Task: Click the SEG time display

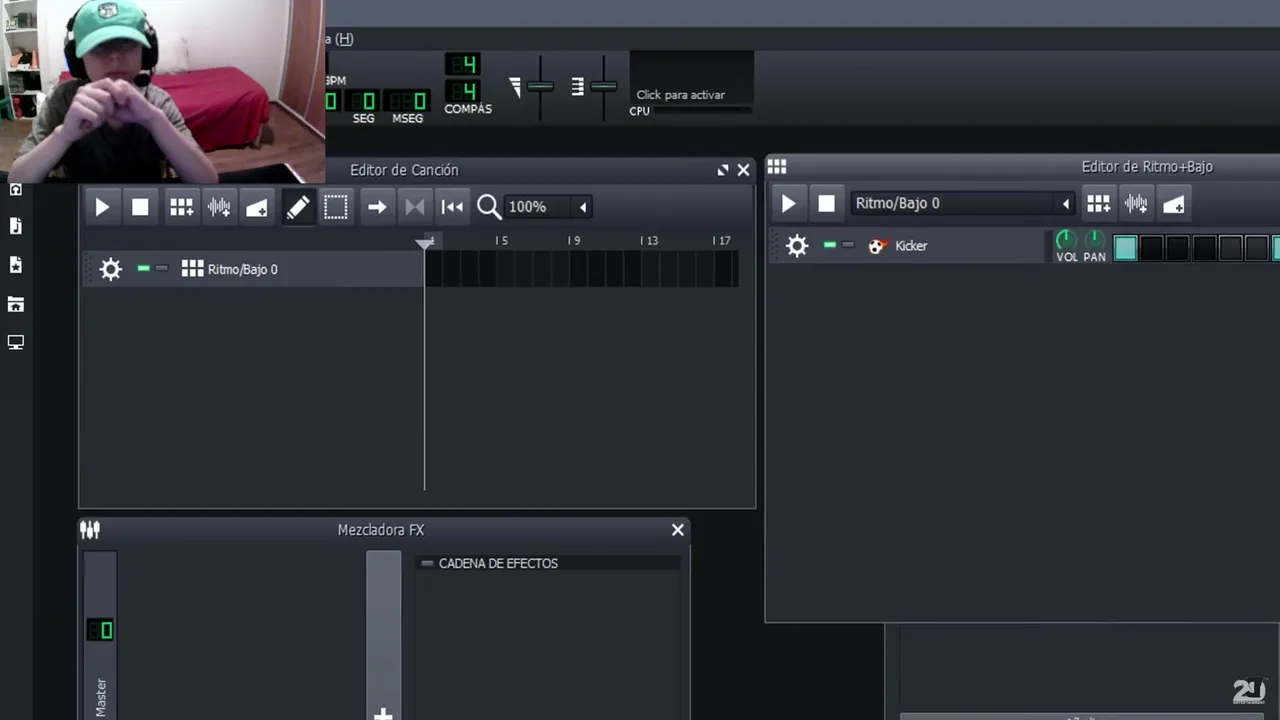Action: click(x=362, y=101)
